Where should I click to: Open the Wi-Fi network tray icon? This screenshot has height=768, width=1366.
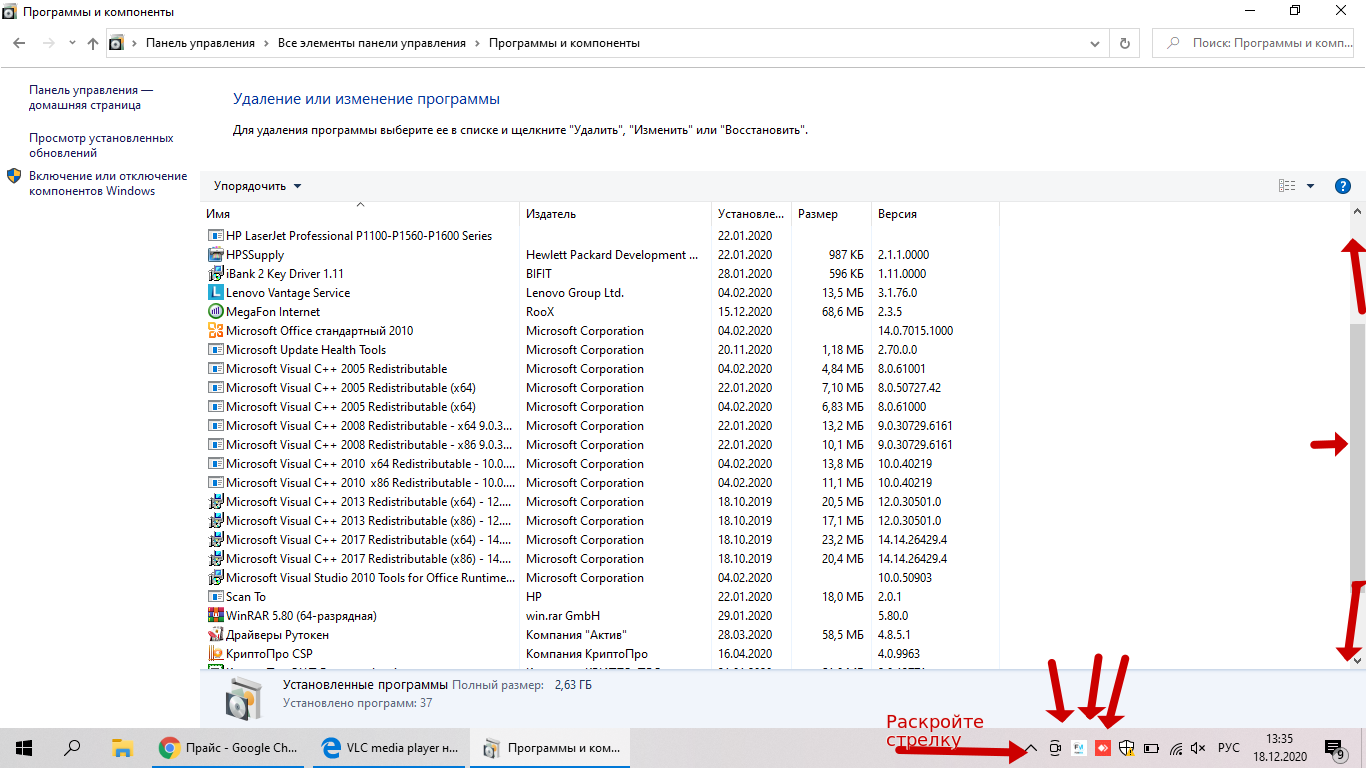coord(1175,748)
